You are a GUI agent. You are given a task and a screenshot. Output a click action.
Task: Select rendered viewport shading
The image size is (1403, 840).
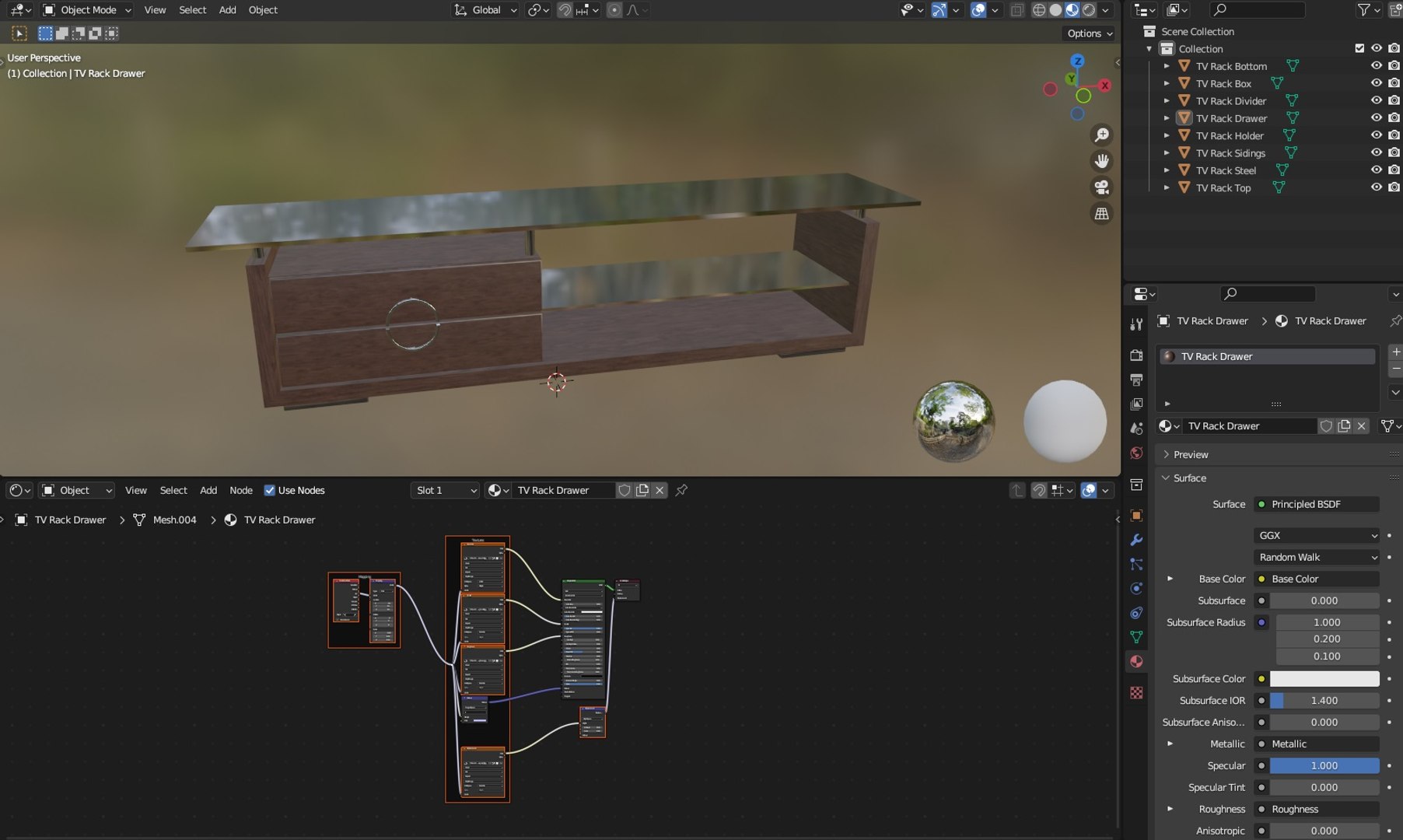click(x=1089, y=10)
